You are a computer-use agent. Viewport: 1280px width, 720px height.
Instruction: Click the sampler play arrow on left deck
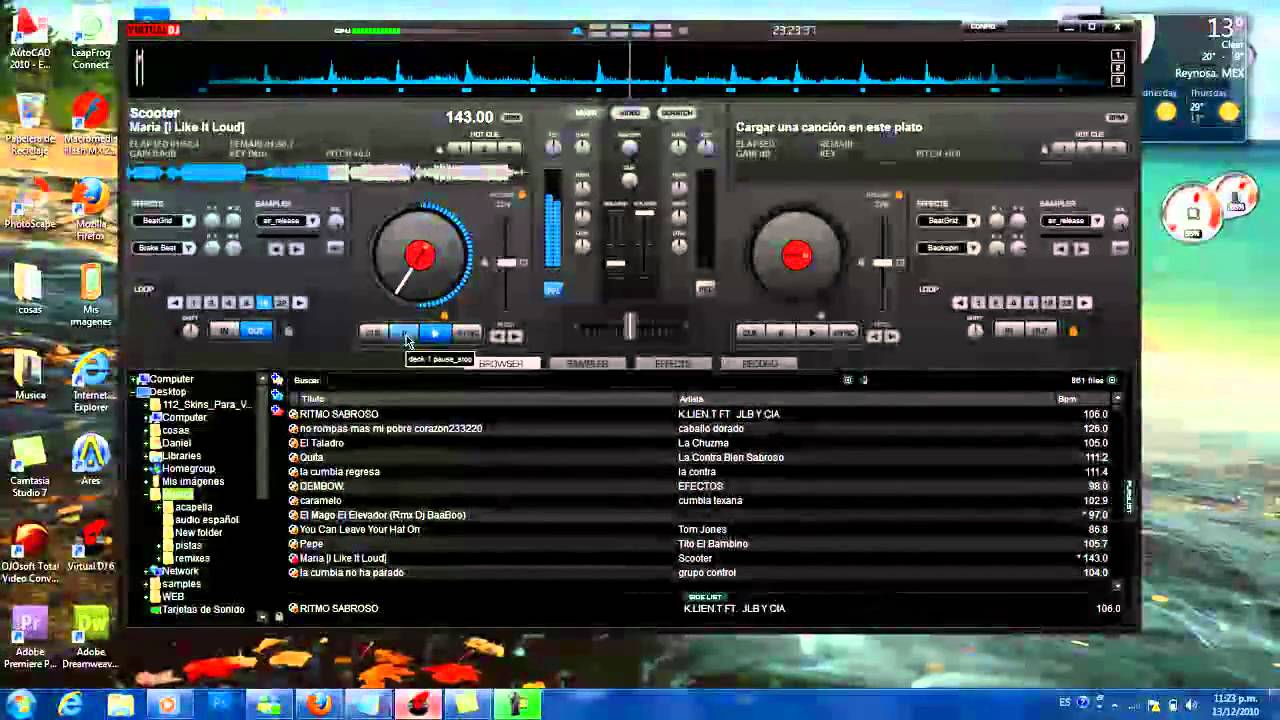[x=296, y=248]
